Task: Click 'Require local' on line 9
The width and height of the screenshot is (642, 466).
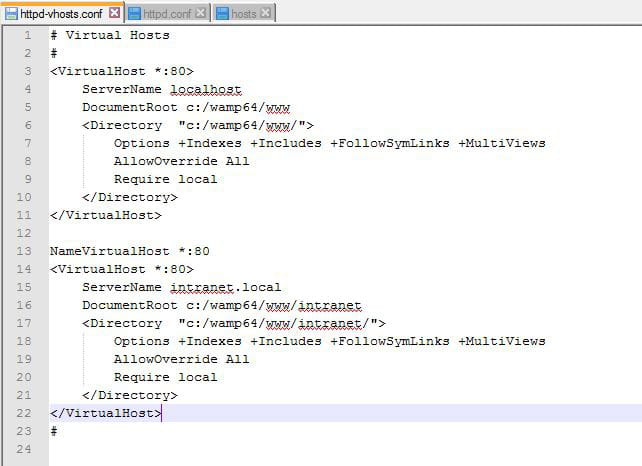Action: (x=165, y=179)
